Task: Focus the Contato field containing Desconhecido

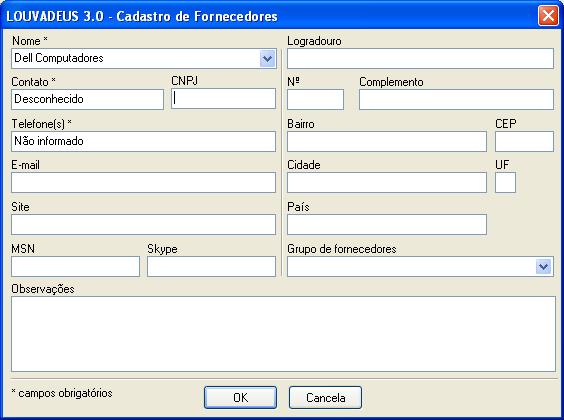Action: 87,99
